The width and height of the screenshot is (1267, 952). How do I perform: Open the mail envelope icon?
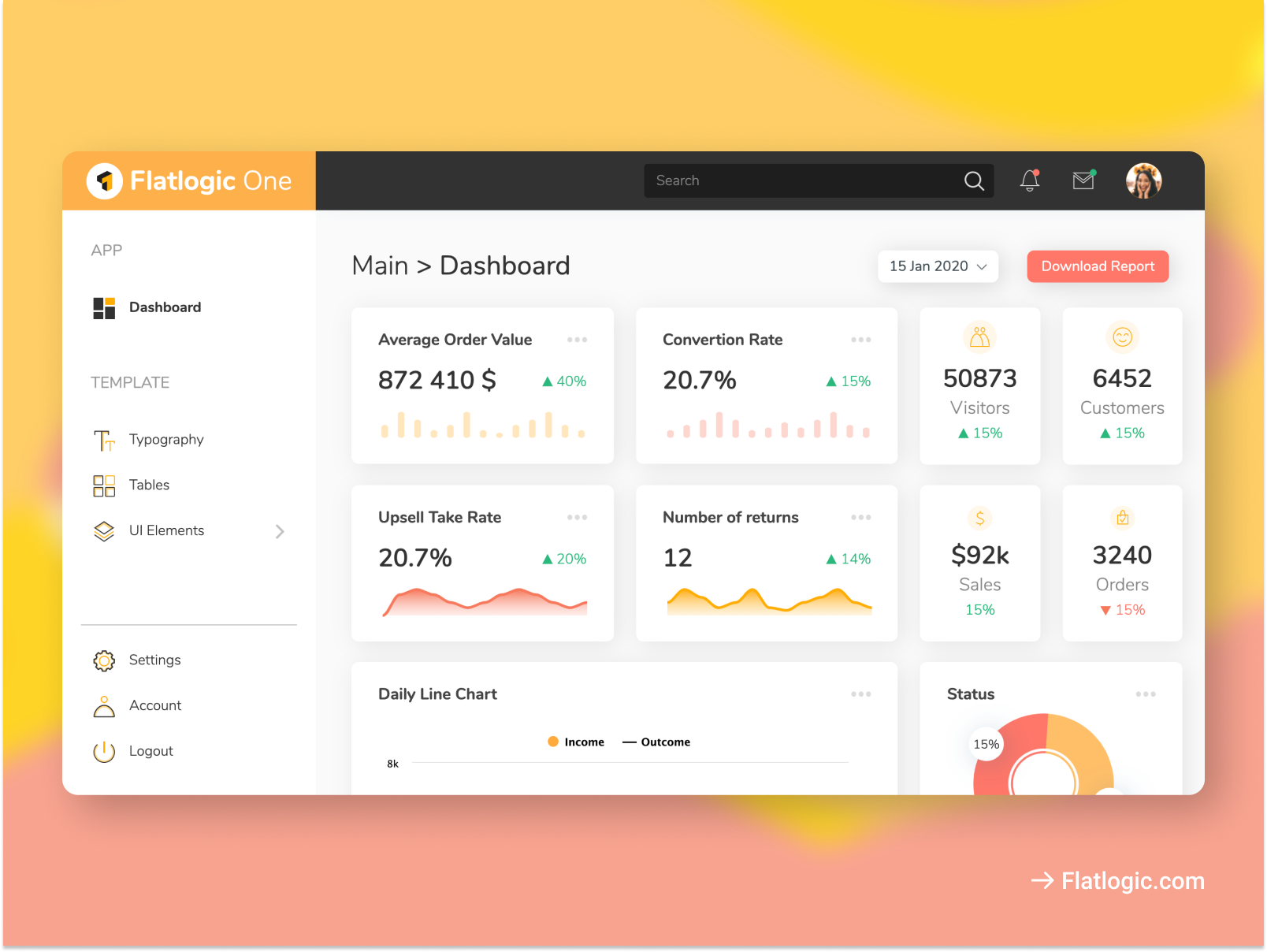tap(1084, 180)
